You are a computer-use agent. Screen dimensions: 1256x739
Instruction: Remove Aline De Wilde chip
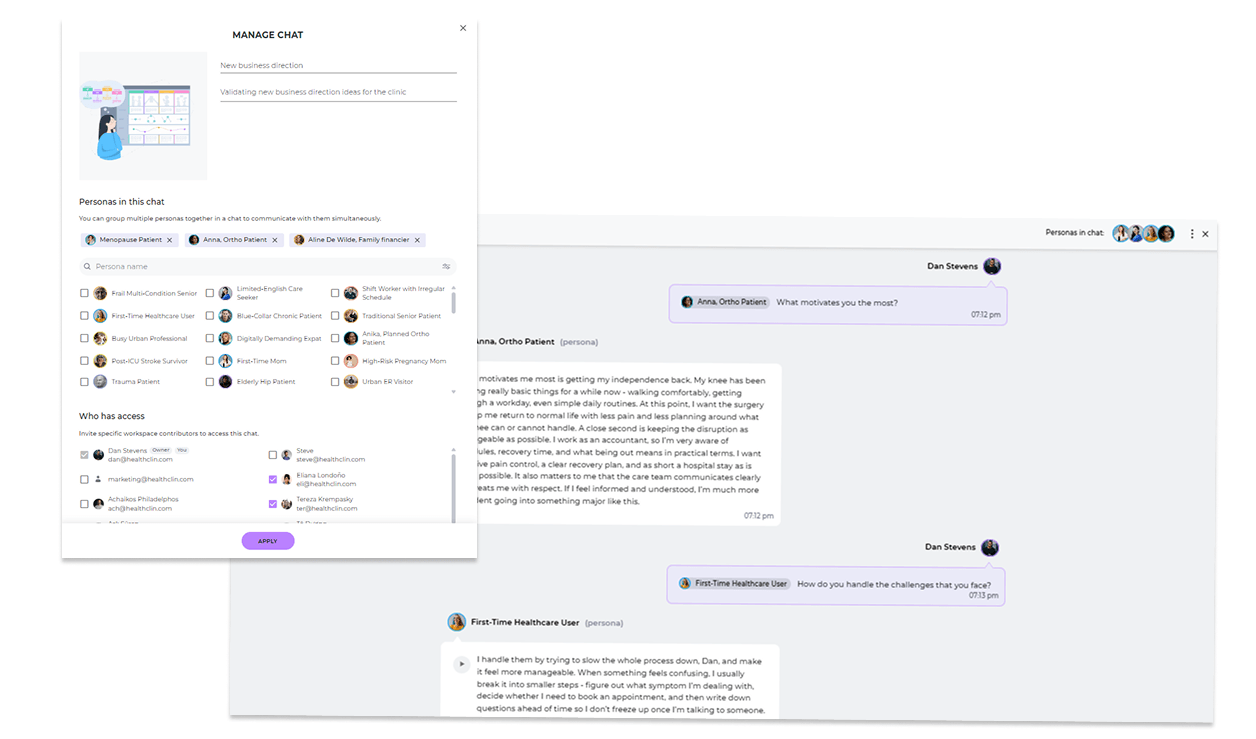[x=418, y=240]
